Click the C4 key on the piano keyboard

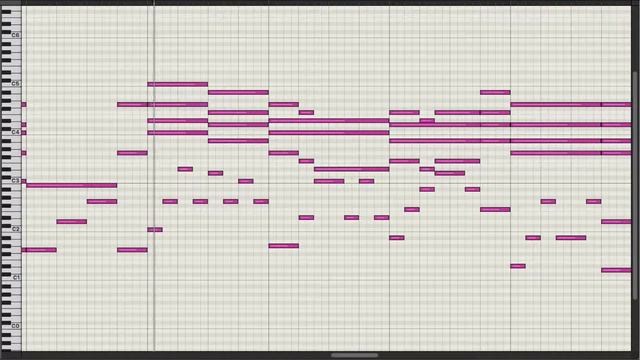11,132
